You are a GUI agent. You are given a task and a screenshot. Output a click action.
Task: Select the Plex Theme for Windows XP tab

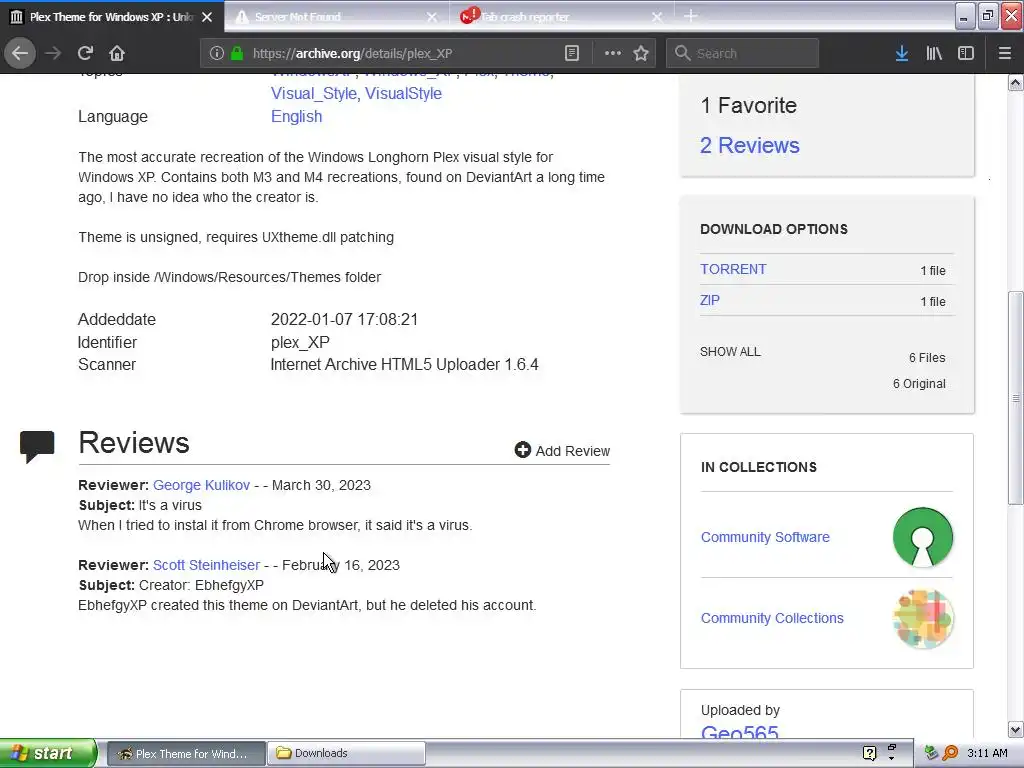pyautogui.click(x=111, y=17)
